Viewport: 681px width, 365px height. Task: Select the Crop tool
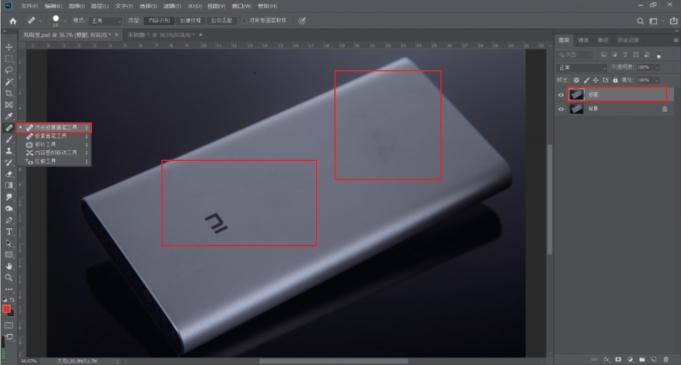[x=9, y=93]
